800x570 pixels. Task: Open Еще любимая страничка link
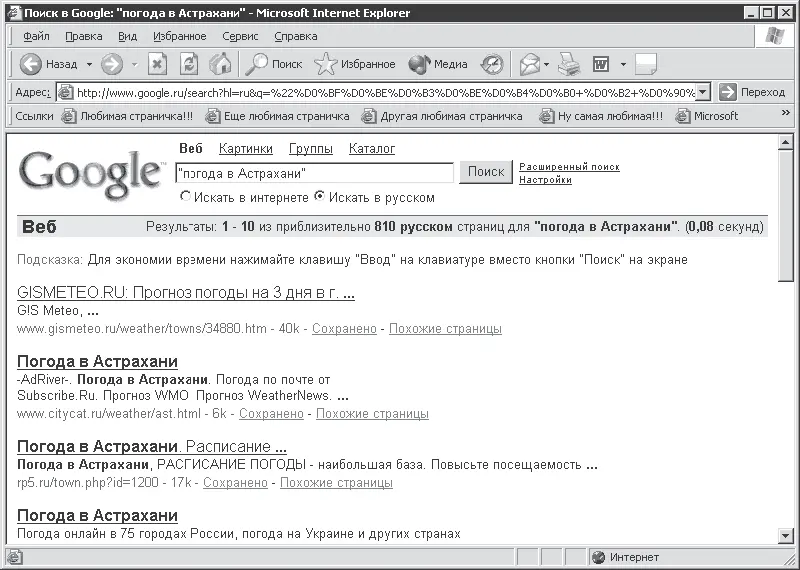pos(277,116)
